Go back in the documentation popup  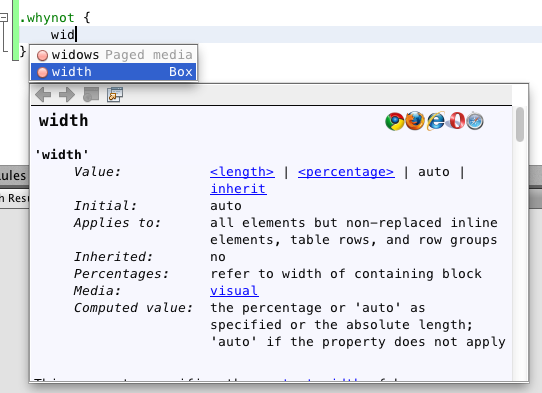43,94
